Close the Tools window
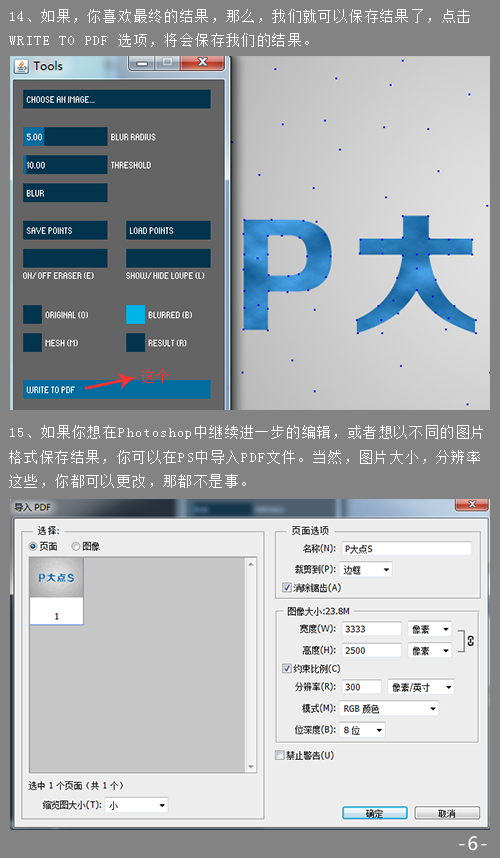 (202, 62)
